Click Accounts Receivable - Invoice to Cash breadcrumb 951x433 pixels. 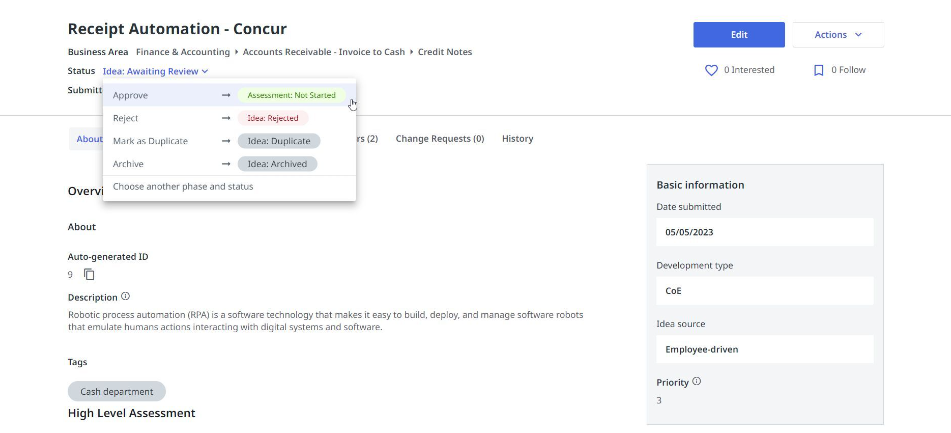323,52
